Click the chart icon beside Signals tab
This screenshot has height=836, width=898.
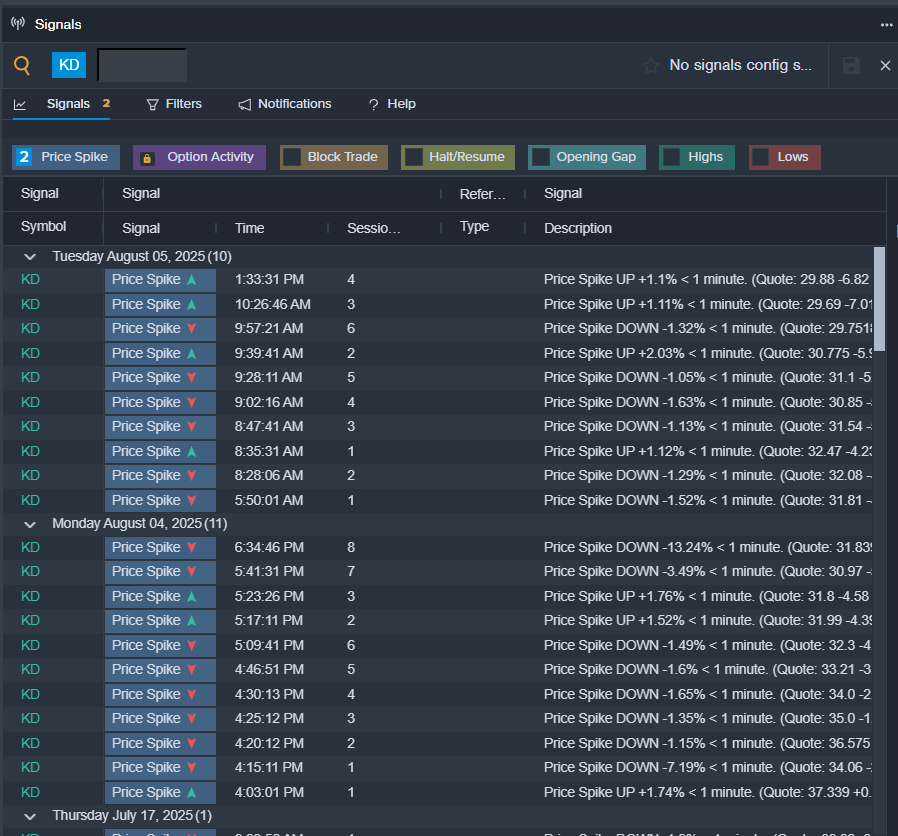(x=19, y=104)
